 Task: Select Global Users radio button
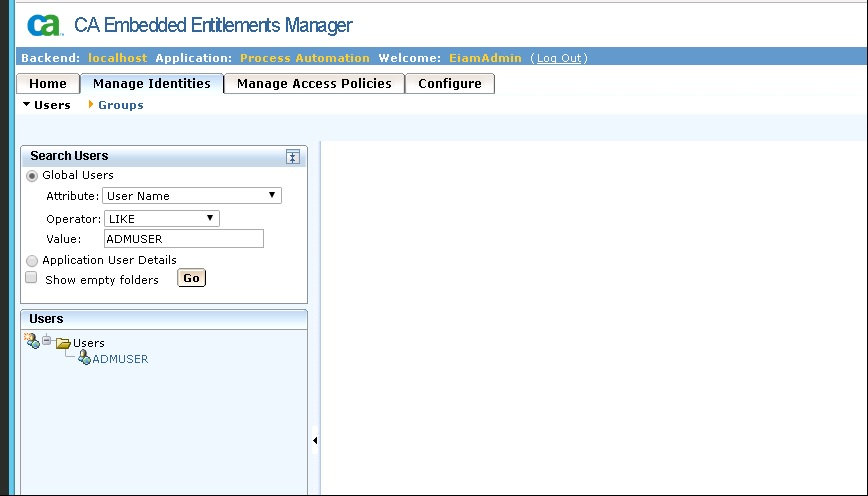click(32, 176)
